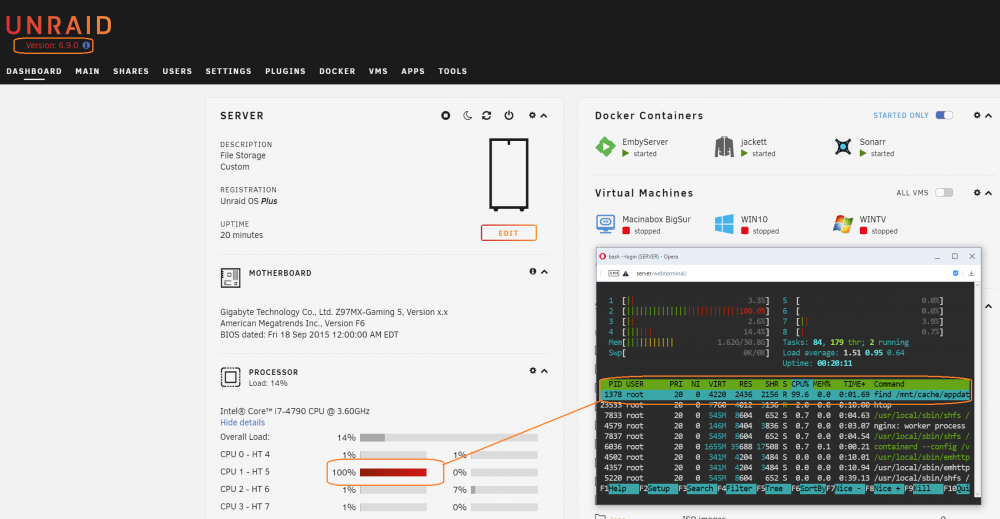
Task: Click F9 Kill in htop footer
Action: coord(923,488)
